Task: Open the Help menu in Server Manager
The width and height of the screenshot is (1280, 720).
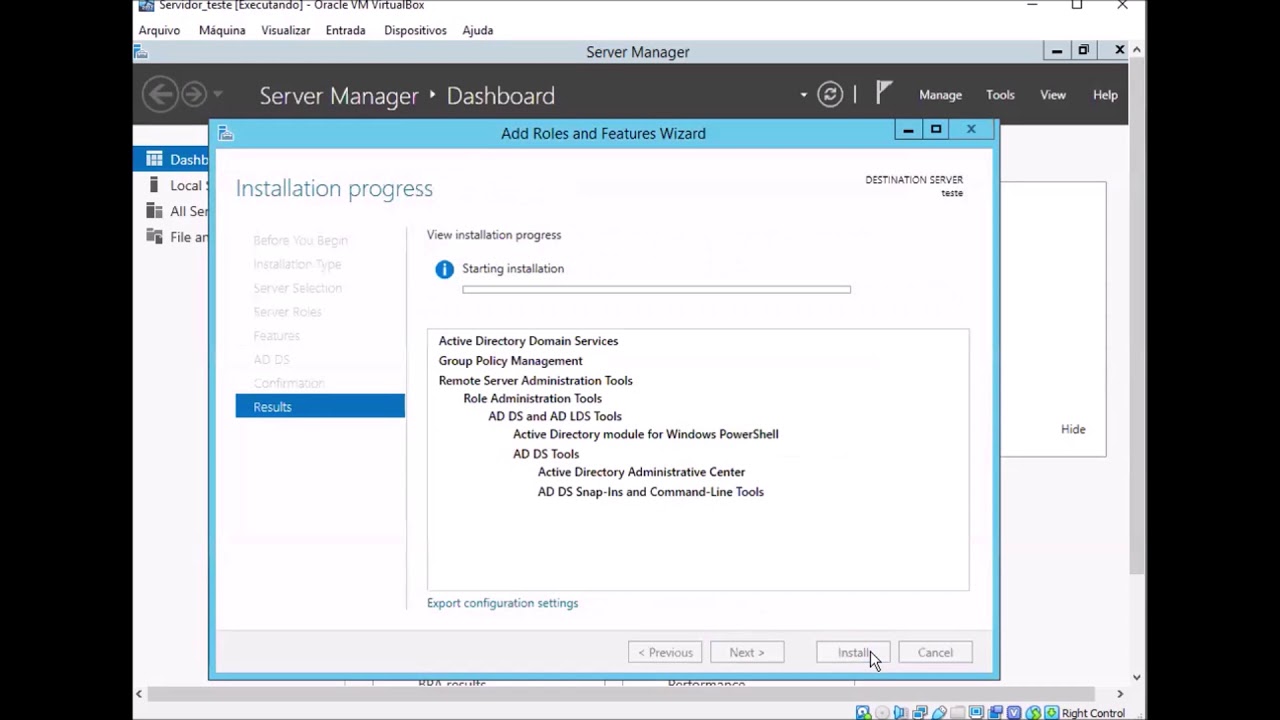Action: pos(1105,95)
